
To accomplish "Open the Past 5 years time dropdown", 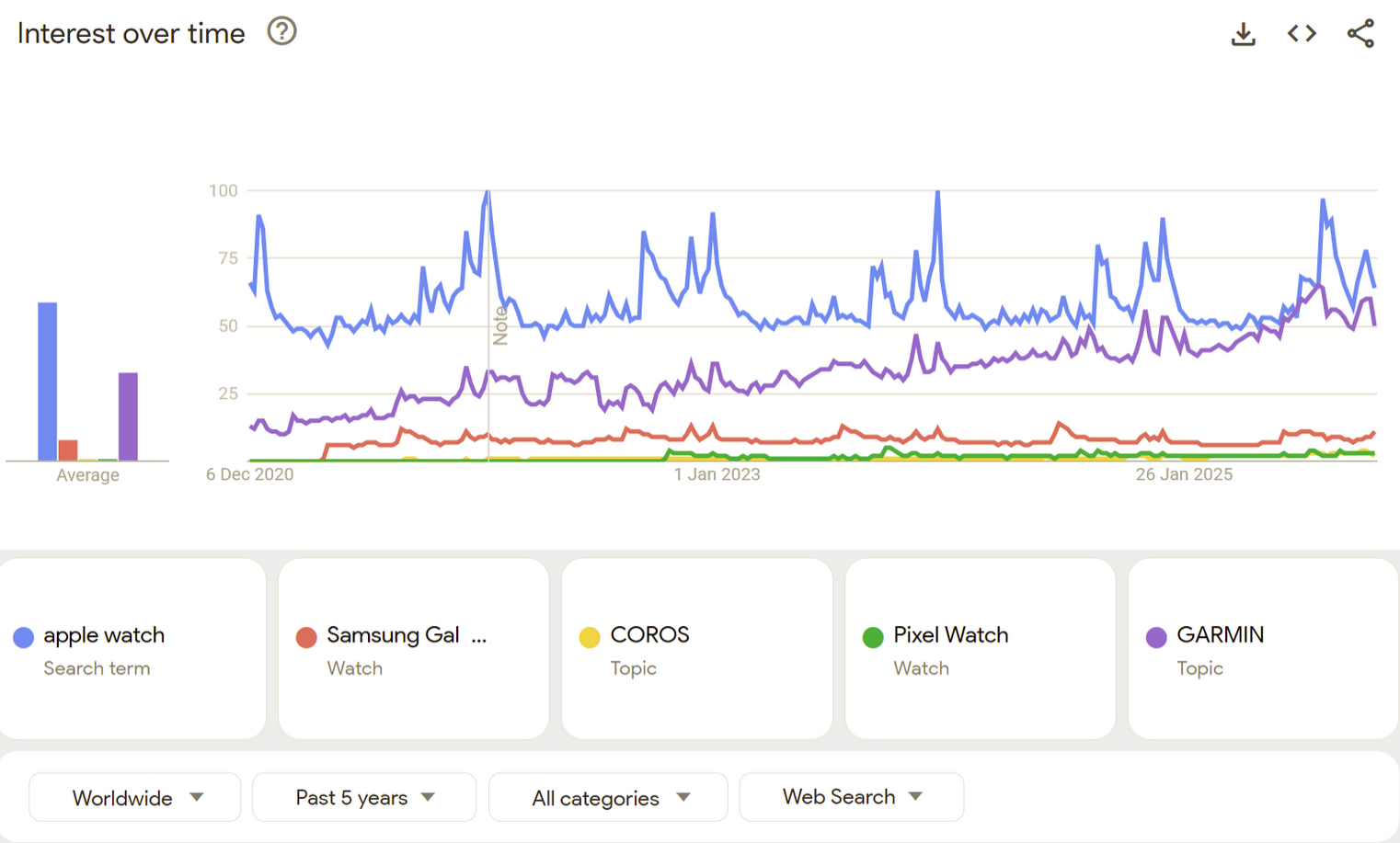I will click(363, 797).
